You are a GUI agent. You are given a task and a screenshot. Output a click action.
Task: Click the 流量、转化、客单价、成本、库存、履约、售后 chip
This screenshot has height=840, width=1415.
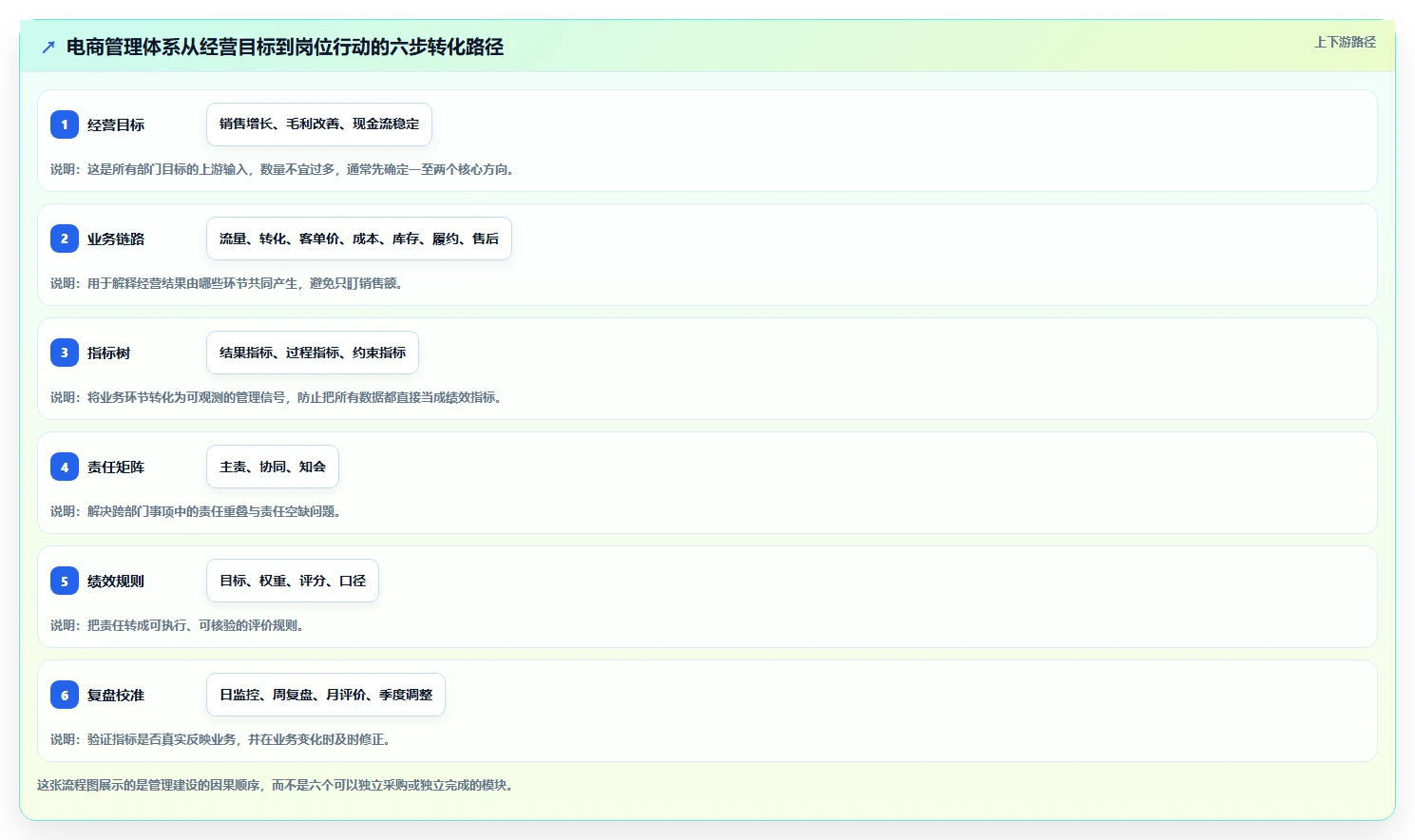pyautogui.click(x=359, y=239)
